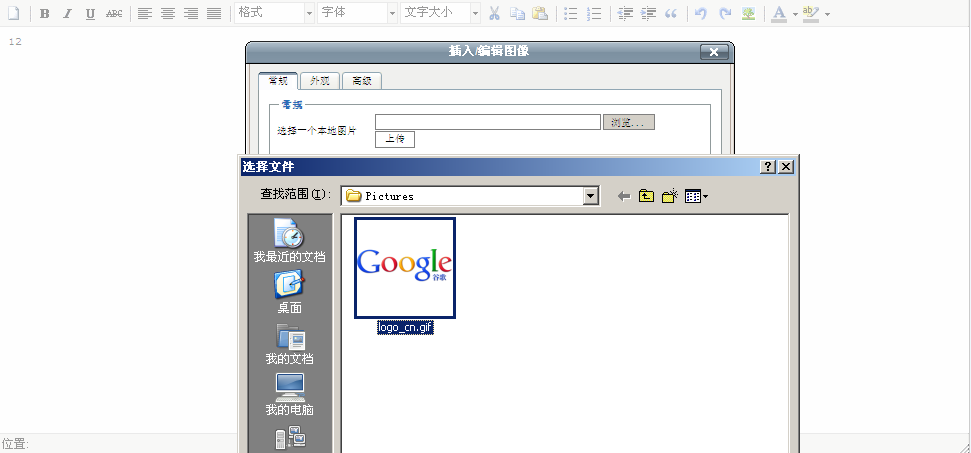Toggle underline formatting

[90, 13]
